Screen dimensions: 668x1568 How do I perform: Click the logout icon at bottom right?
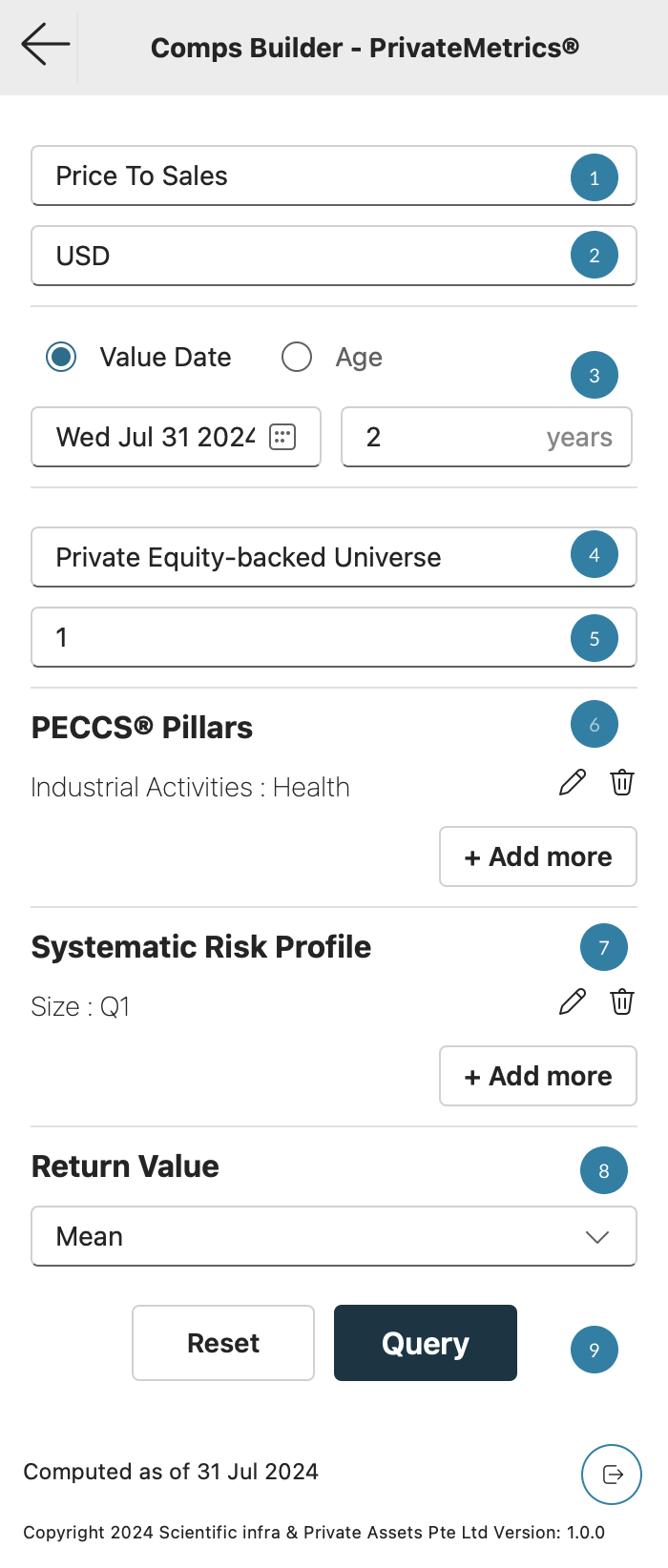tap(612, 1475)
